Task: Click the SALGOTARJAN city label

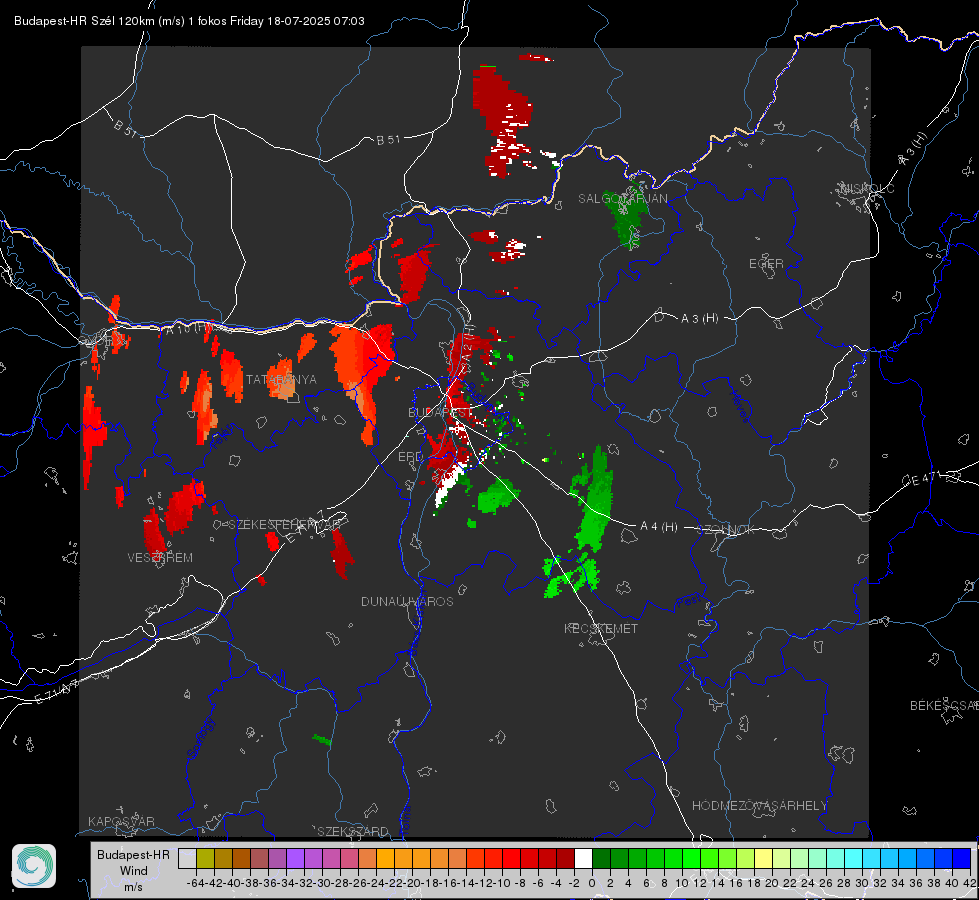Action: point(622,199)
